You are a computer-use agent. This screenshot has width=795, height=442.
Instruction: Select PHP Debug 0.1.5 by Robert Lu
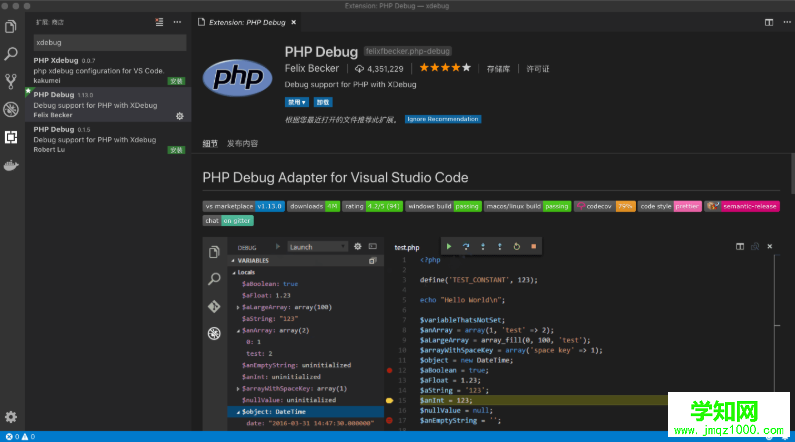(108, 139)
